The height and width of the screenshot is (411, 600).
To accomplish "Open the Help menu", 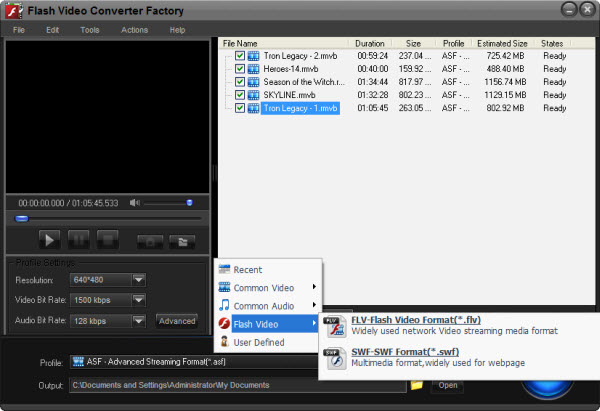I will click(x=177, y=30).
